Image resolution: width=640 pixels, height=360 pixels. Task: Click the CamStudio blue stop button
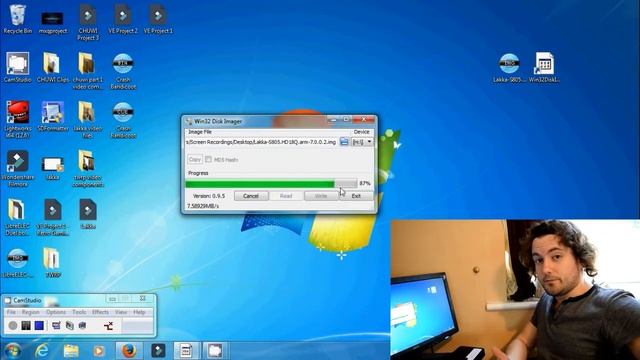tap(39, 326)
